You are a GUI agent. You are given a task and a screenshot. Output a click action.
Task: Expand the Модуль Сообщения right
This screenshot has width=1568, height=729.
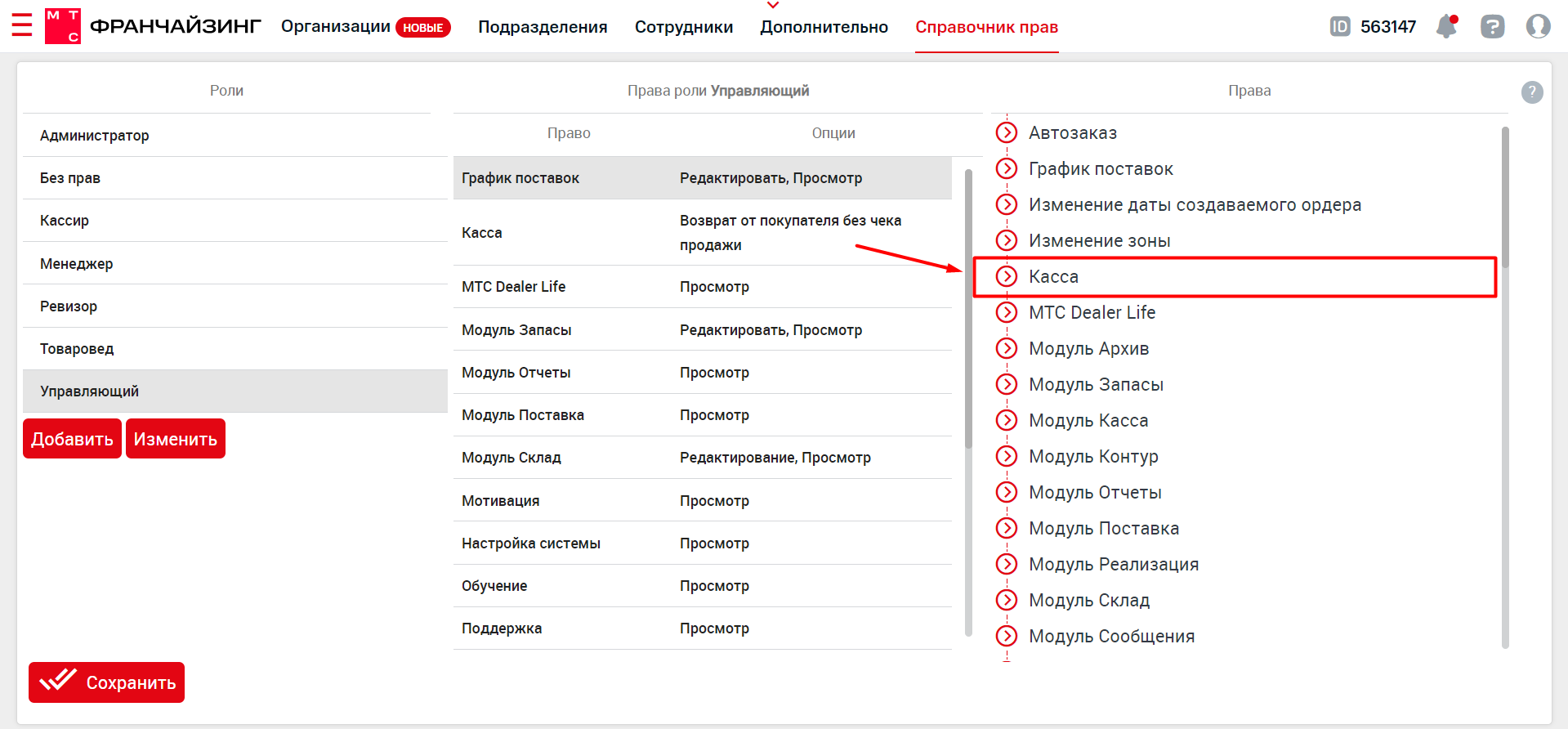coord(1007,636)
